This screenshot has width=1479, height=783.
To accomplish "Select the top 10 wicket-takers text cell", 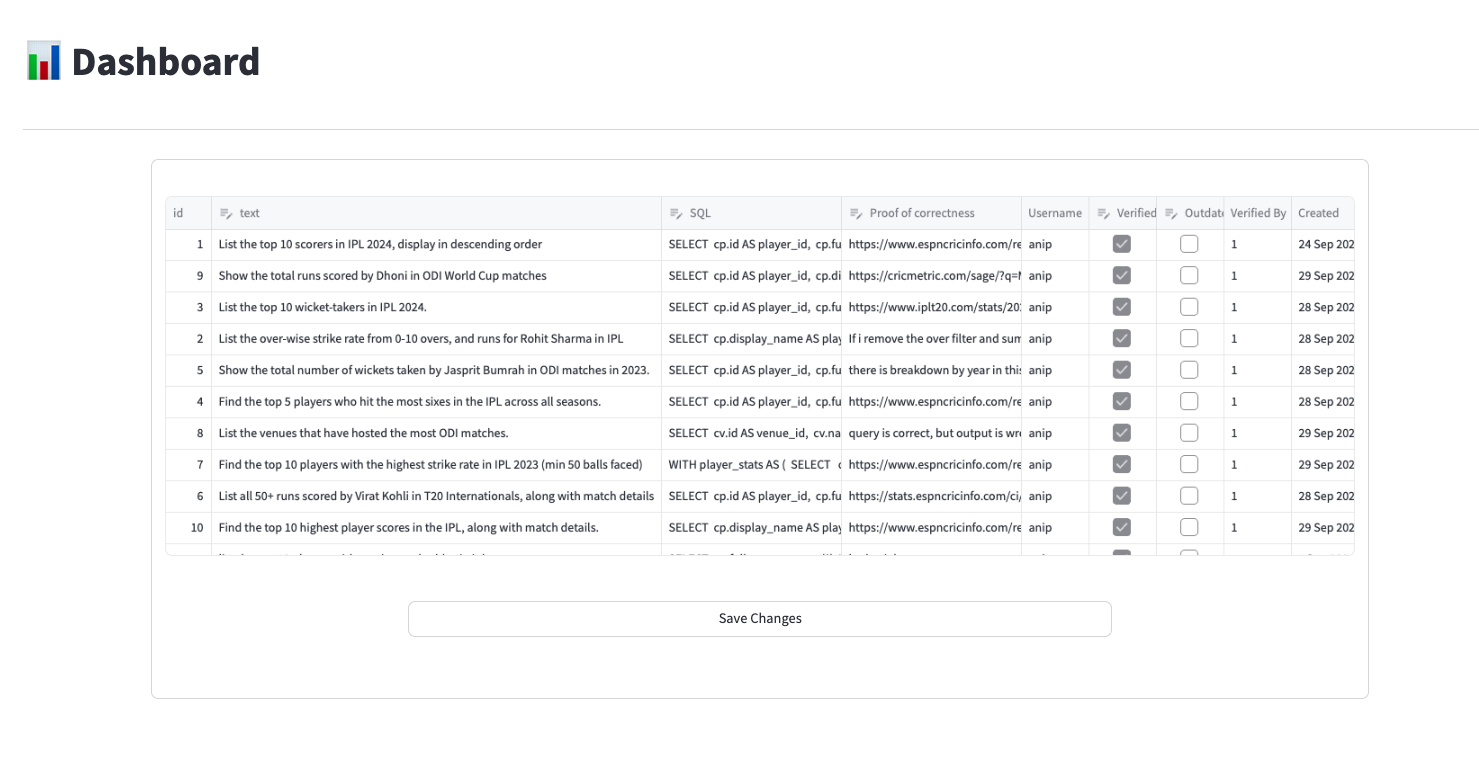I will click(x=323, y=307).
